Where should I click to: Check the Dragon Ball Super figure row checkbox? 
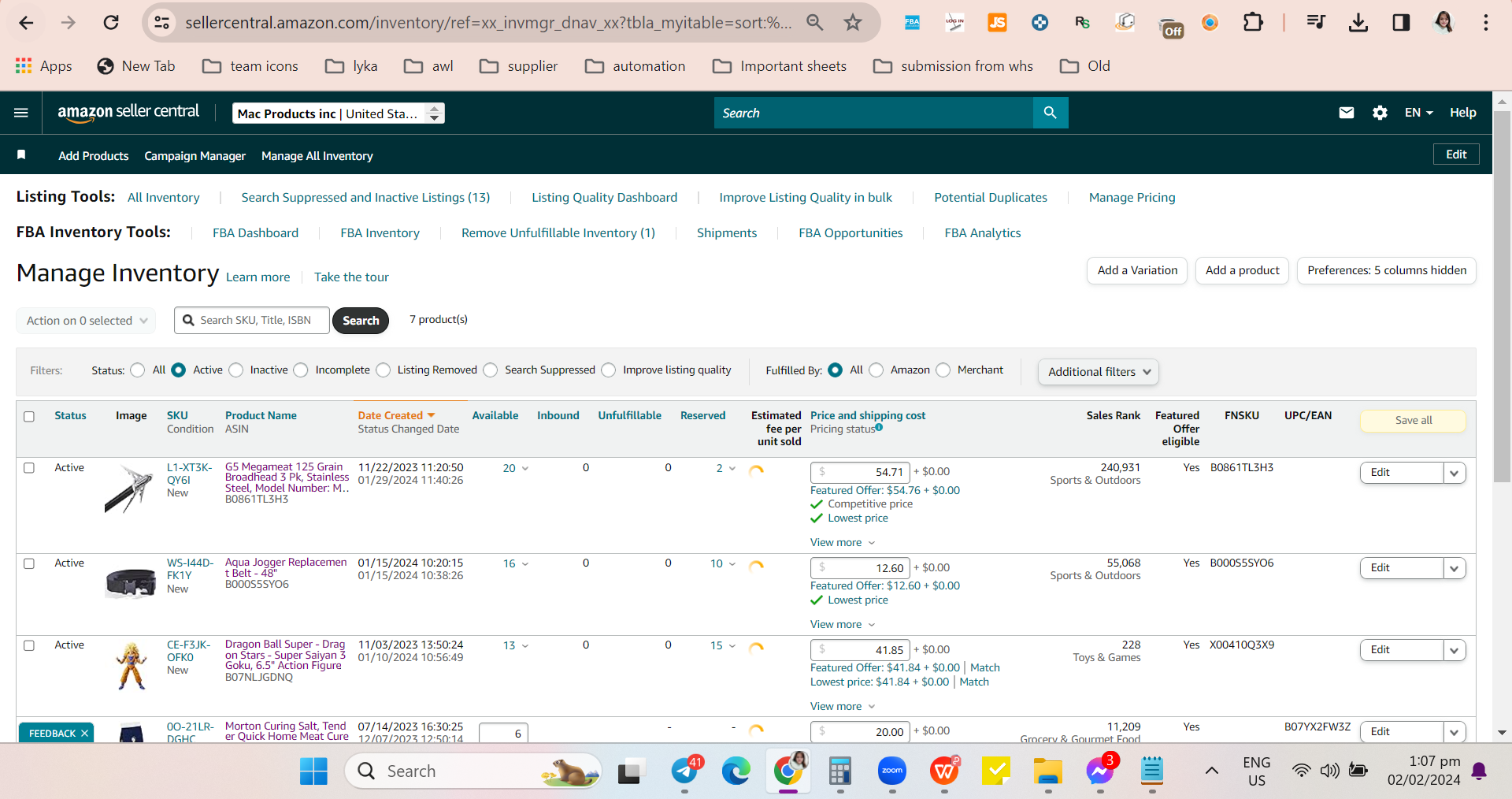(x=29, y=645)
